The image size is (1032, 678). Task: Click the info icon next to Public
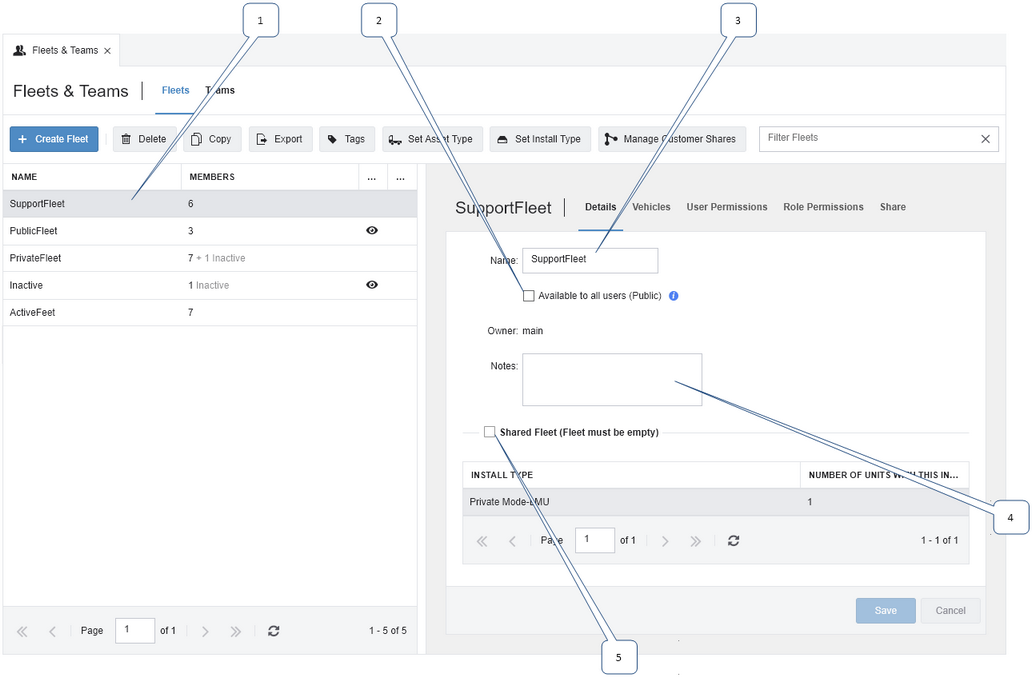coord(673,296)
